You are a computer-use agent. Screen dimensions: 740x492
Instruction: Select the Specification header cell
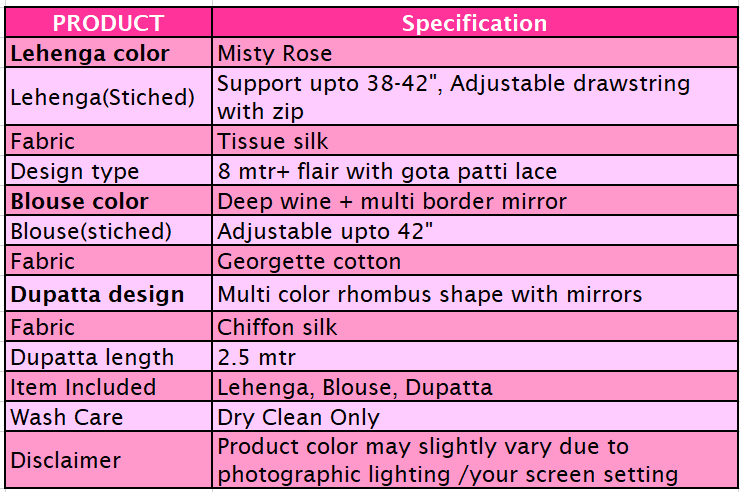[x=475, y=23]
